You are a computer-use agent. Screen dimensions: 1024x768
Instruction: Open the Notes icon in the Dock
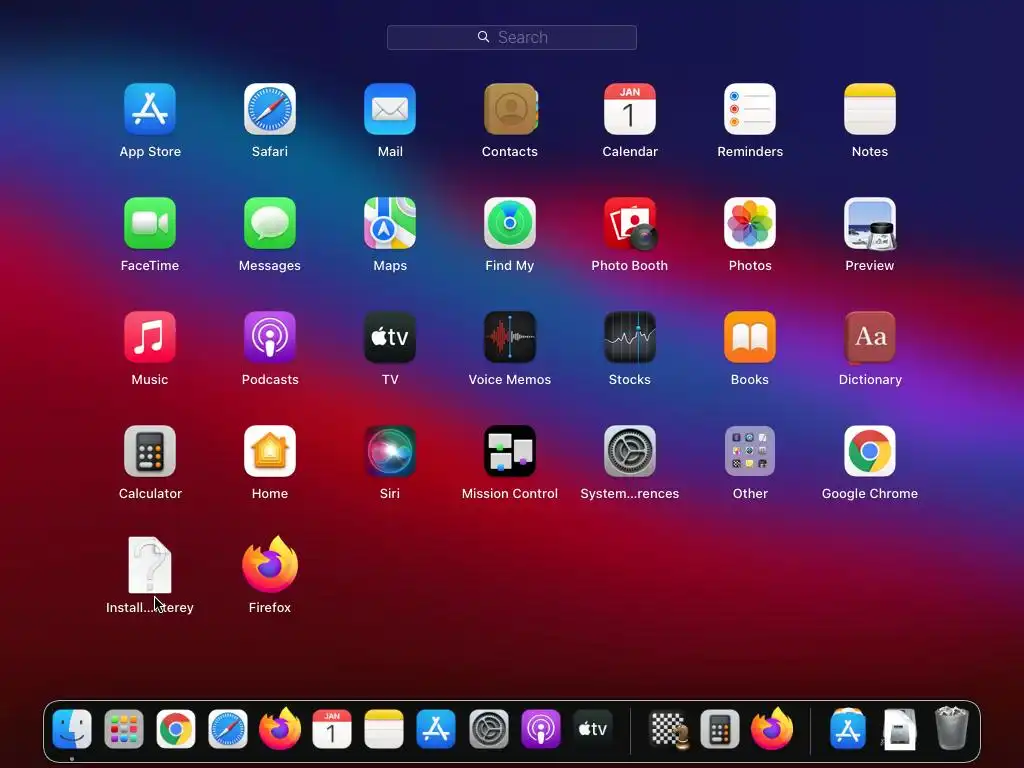(x=384, y=729)
